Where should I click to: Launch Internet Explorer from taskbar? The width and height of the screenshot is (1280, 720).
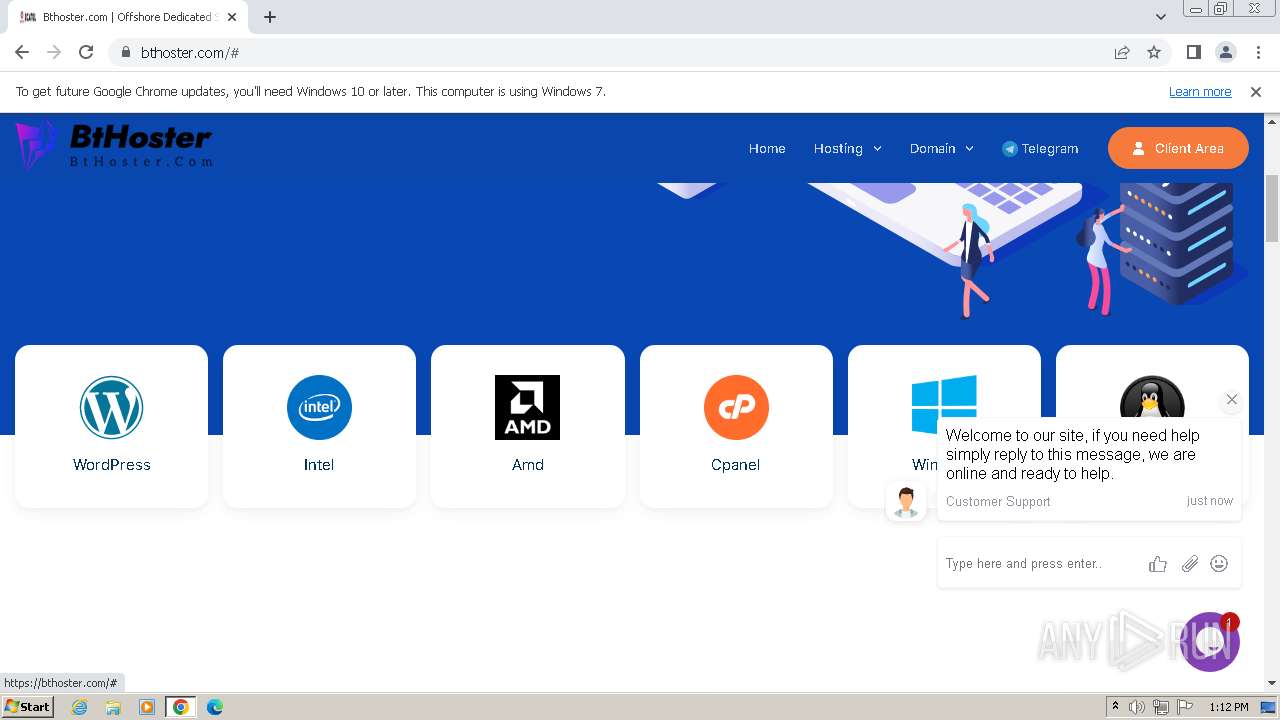[79, 707]
